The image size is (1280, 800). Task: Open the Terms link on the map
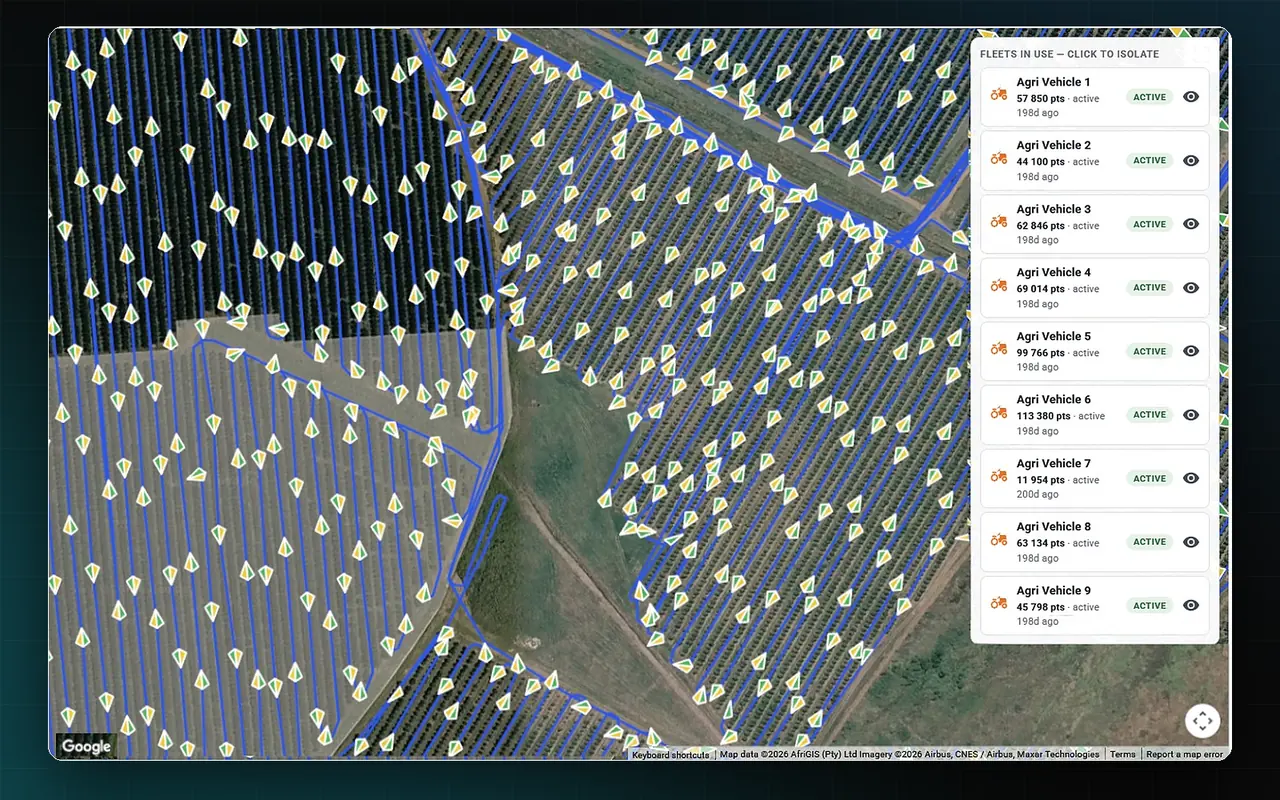(x=1122, y=755)
